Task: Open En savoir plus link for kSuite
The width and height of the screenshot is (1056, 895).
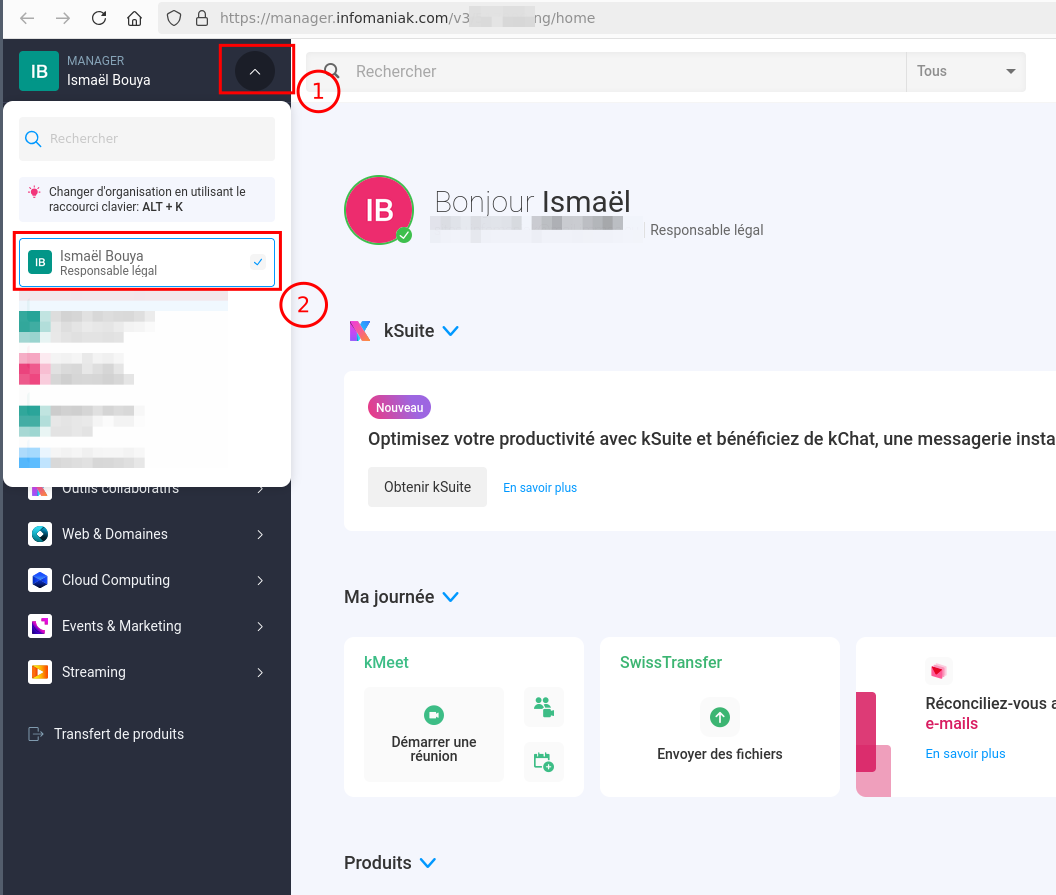Action: [x=540, y=488]
